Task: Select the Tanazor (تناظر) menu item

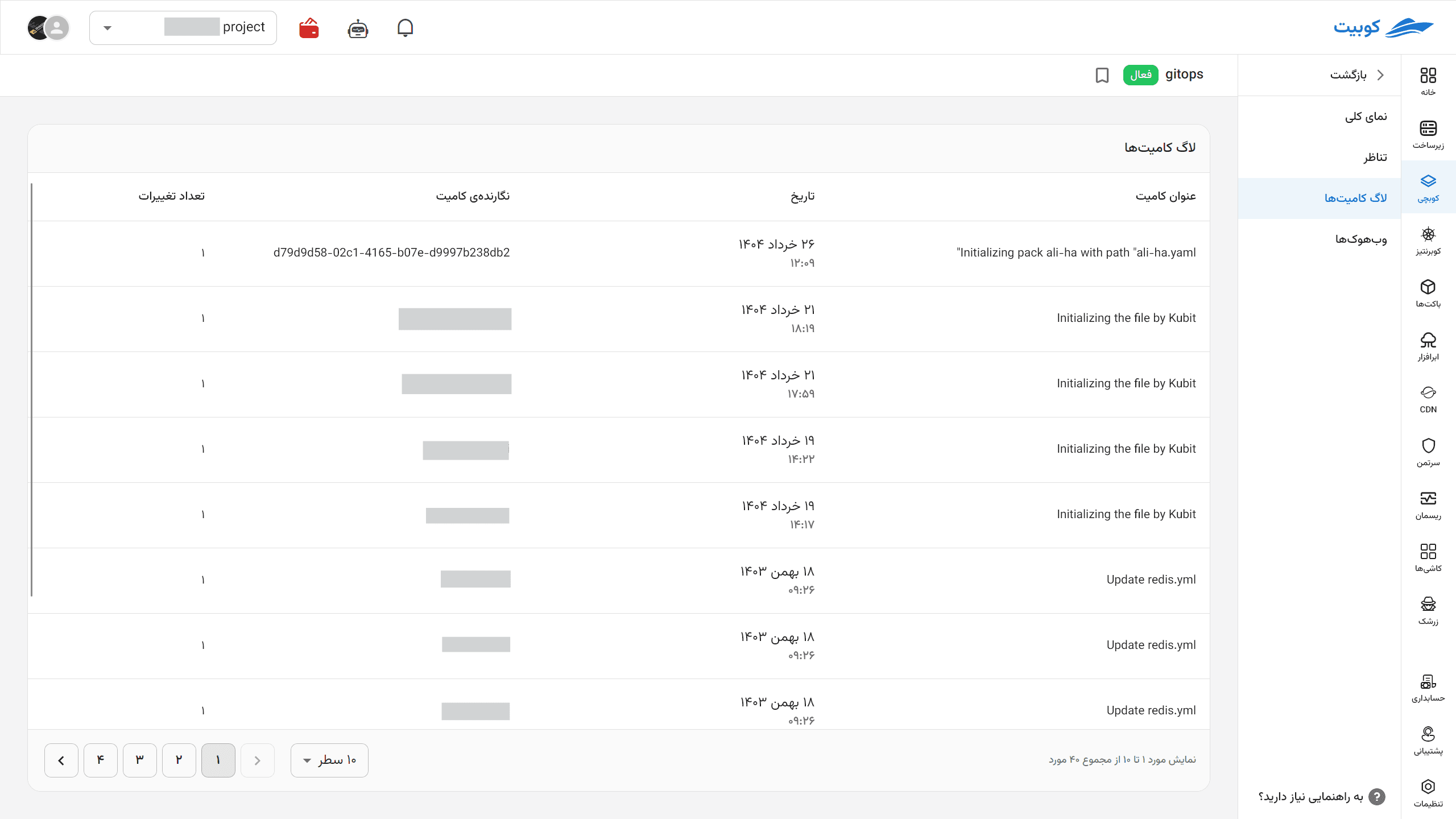Action: 1319,158
